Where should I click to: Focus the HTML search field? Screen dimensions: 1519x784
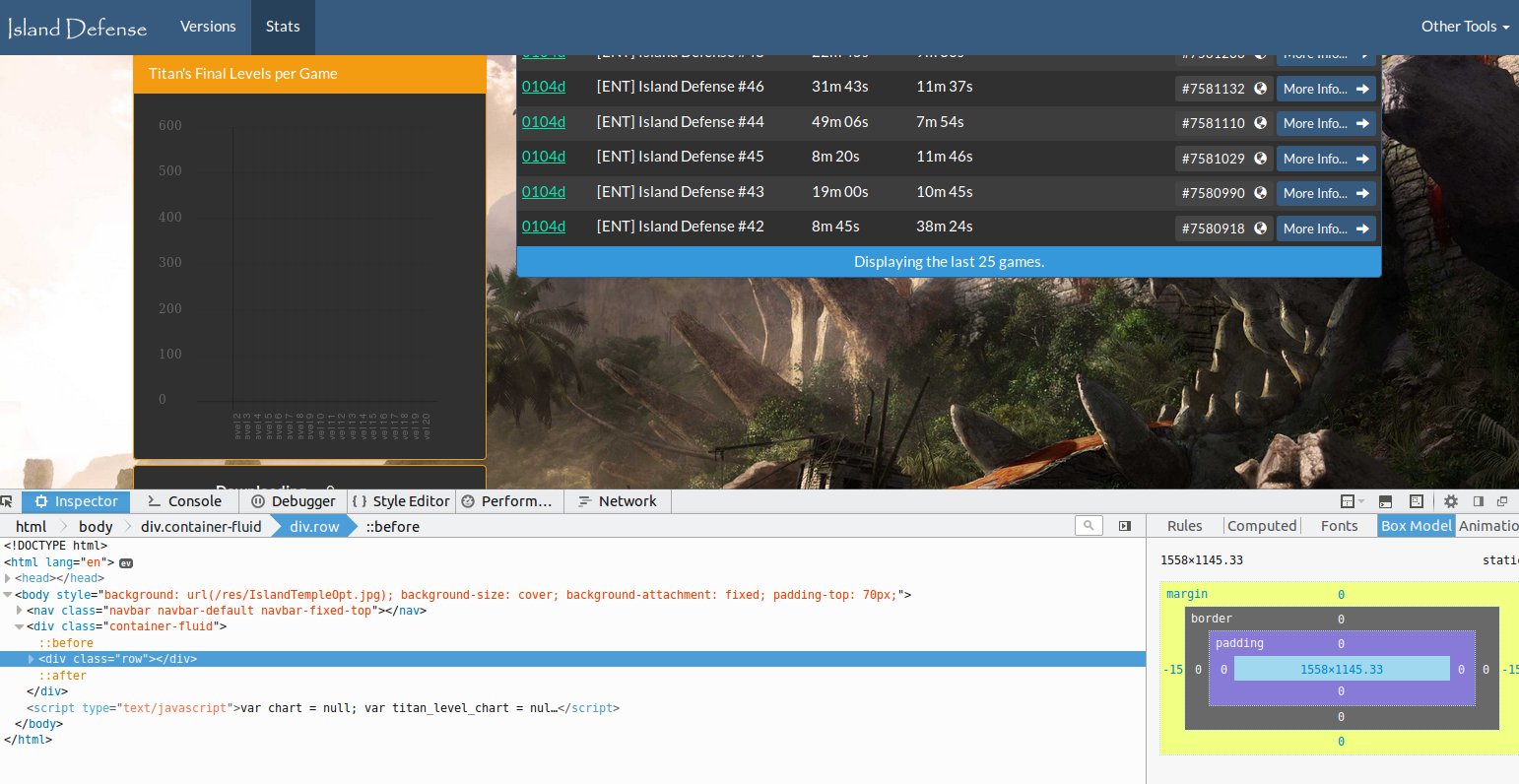click(1089, 526)
